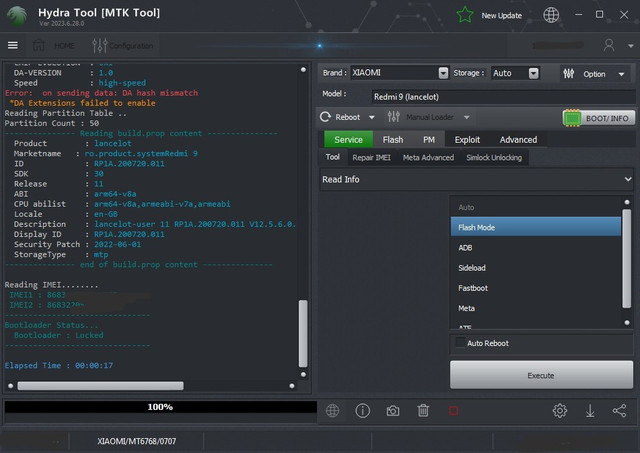Click the Security Patch 2022-06-01 line
This screenshot has width=640, height=453.
pyautogui.click(x=77, y=244)
